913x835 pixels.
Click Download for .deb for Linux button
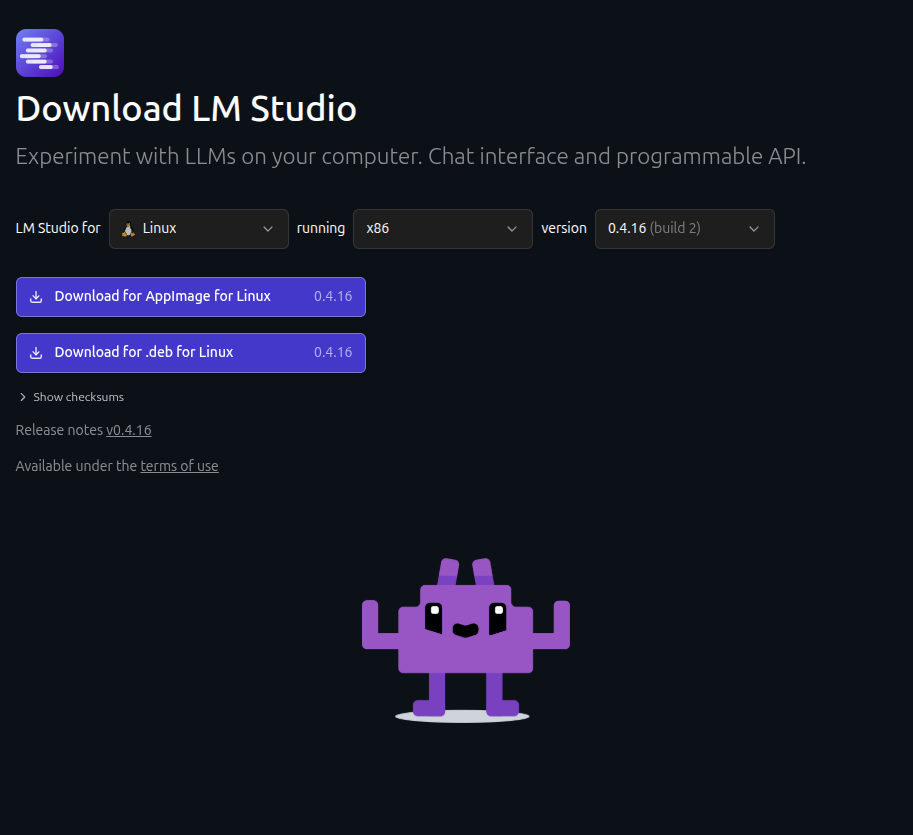pos(191,353)
